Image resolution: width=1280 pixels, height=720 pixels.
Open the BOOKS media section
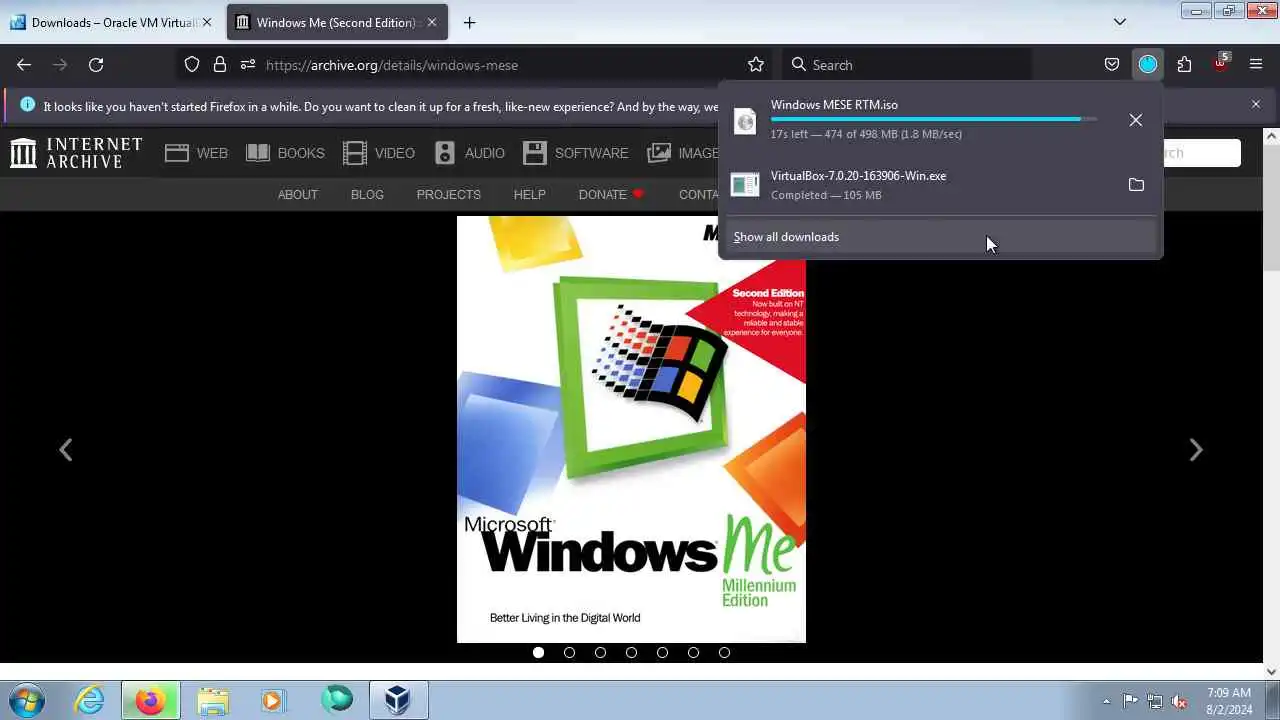(x=286, y=153)
